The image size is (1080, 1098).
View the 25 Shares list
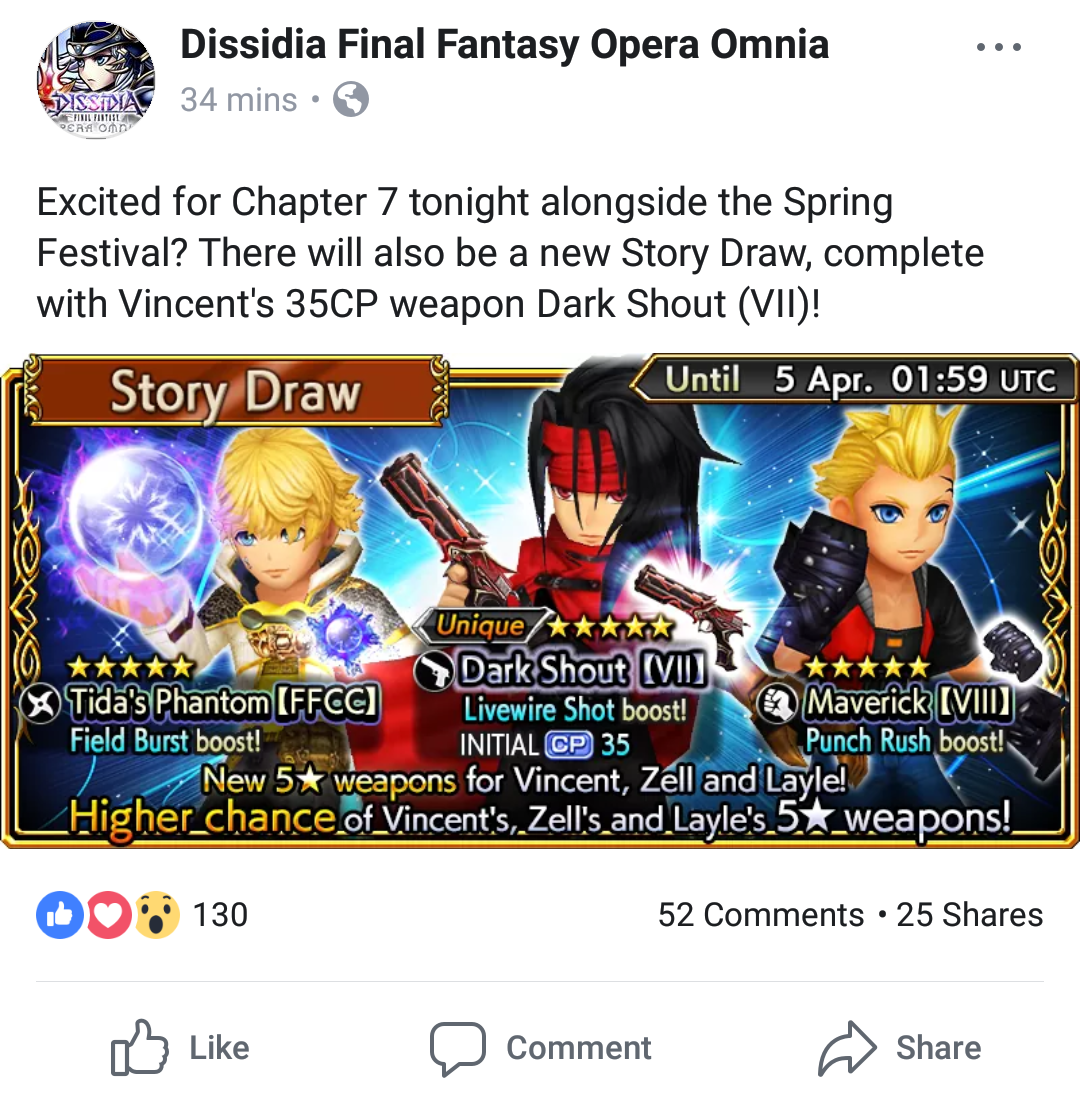click(x=970, y=915)
